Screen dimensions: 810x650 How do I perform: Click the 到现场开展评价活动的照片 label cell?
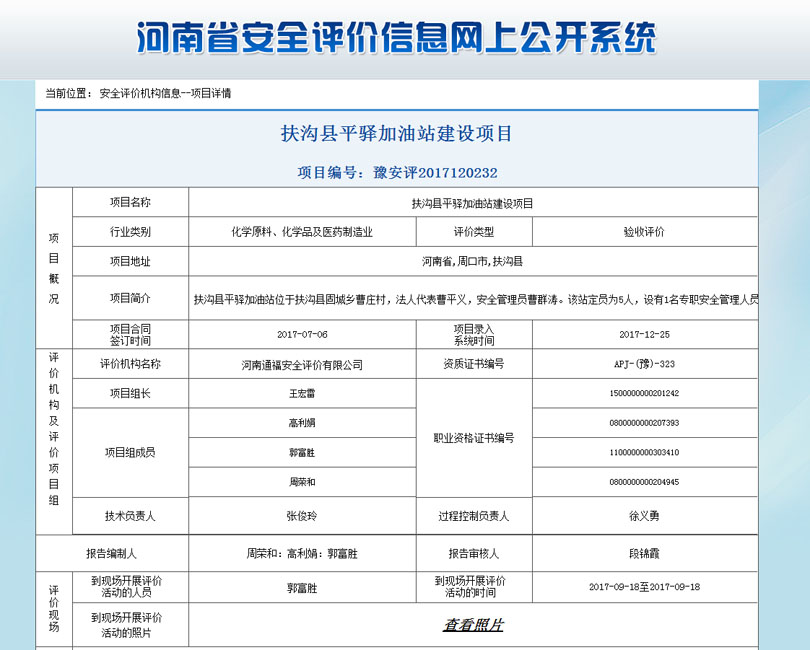click(x=130, y=625)
